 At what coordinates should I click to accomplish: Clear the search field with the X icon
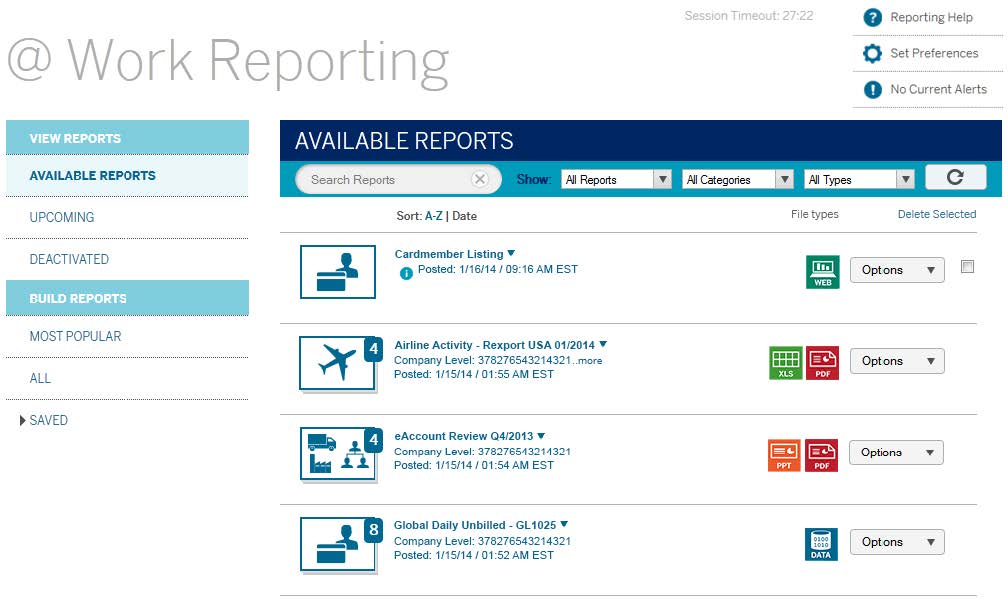[481, 178]
